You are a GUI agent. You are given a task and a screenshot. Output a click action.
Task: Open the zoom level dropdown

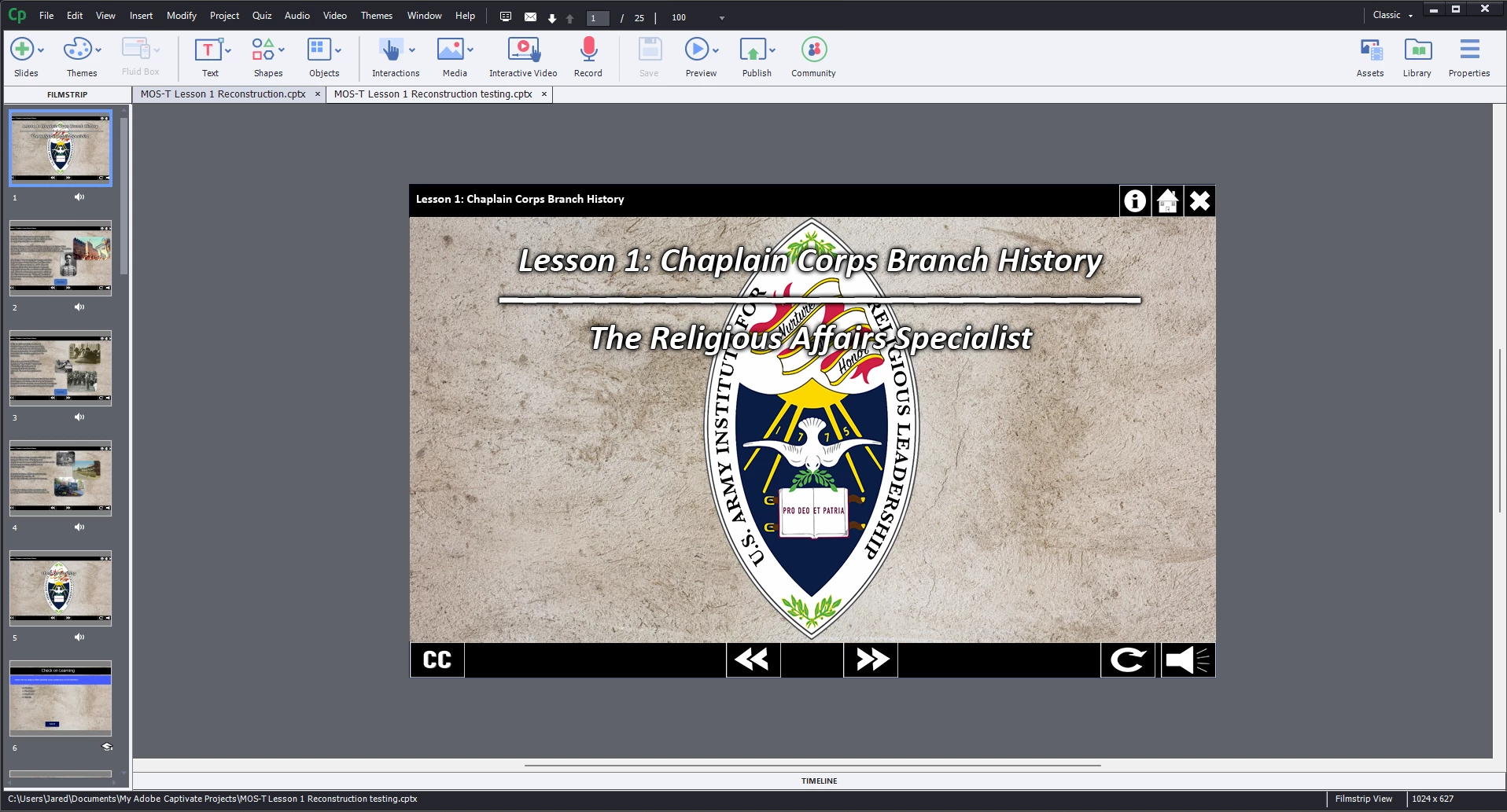[722, 18]
